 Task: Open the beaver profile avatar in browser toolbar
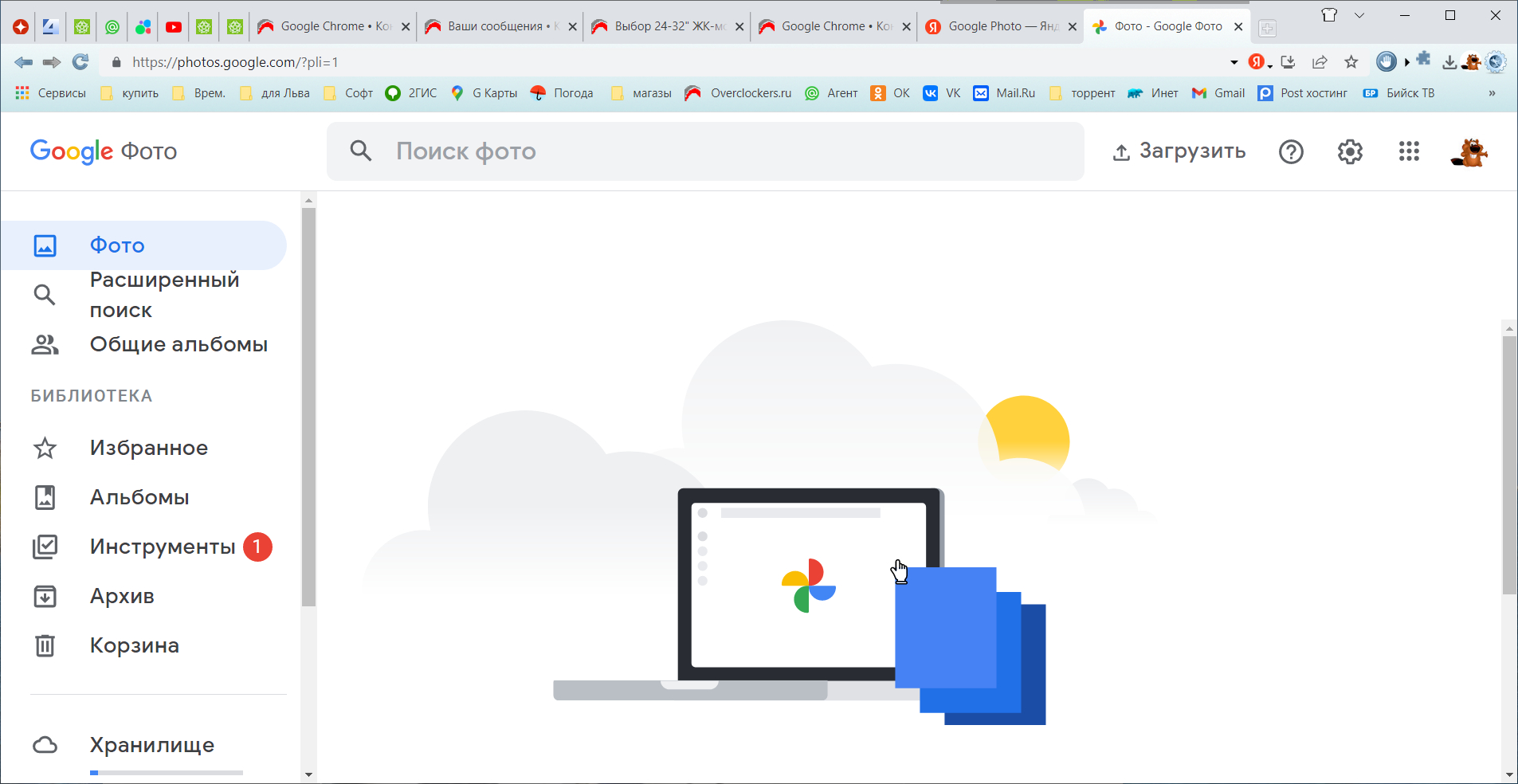pos(1472,62)
